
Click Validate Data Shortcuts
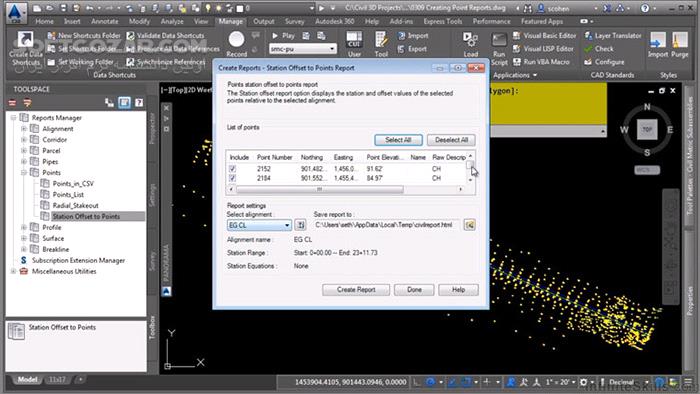pyautogui.click(x=165, y=36)
